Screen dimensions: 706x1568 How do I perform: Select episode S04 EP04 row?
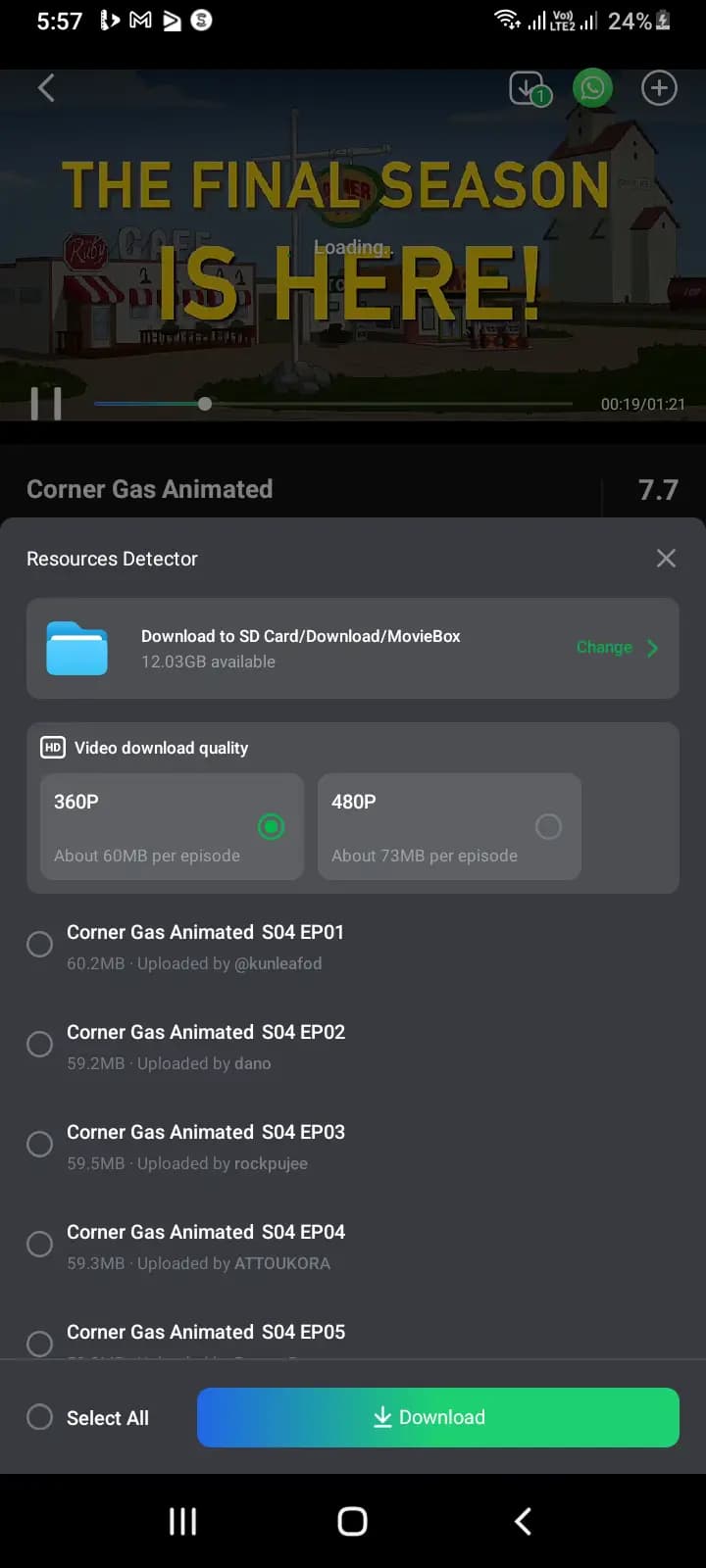point(206,1245)
